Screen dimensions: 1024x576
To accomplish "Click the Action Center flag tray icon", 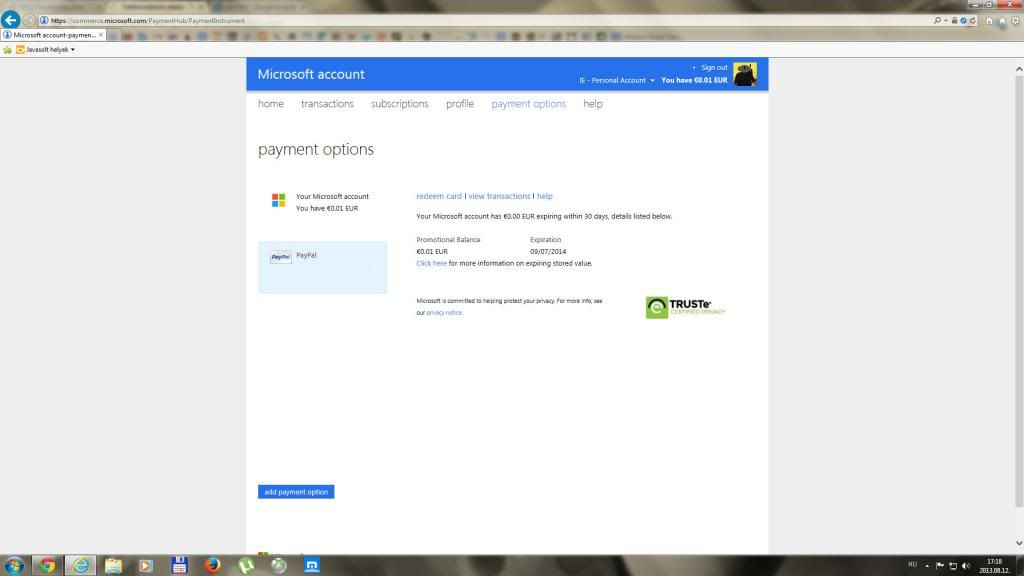I will point(940,566).
